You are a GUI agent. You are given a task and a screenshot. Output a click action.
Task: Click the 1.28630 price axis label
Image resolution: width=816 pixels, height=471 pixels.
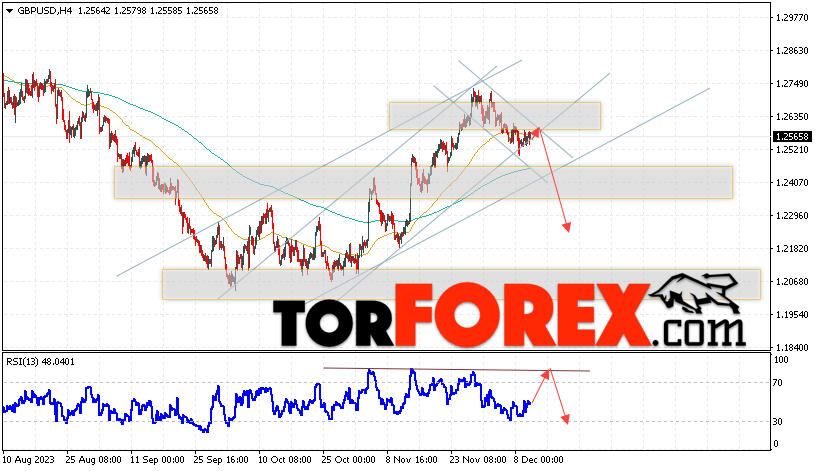tap(792, 50)
